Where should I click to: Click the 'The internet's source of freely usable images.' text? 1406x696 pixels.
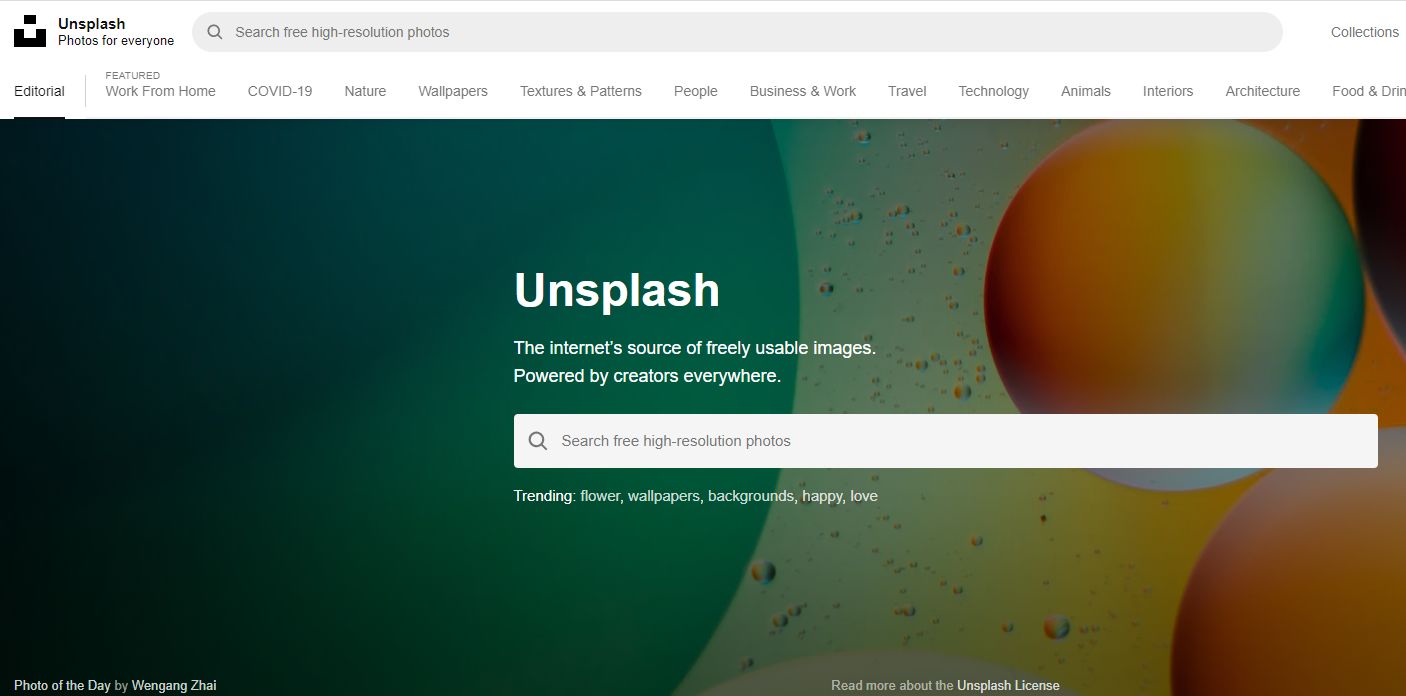(695, 348)
